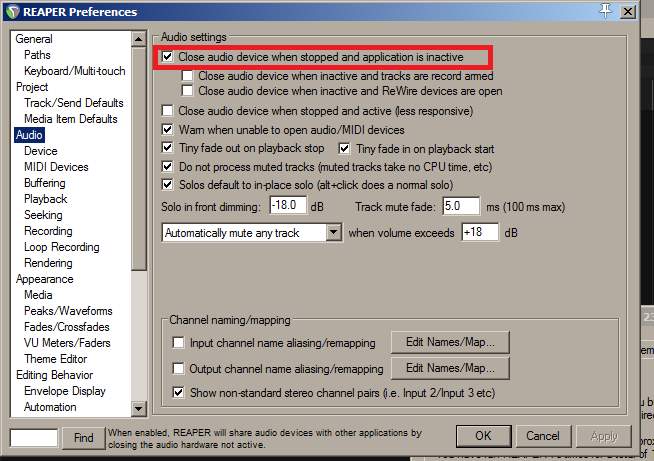Open the Envelope Display preferences page

65,391
